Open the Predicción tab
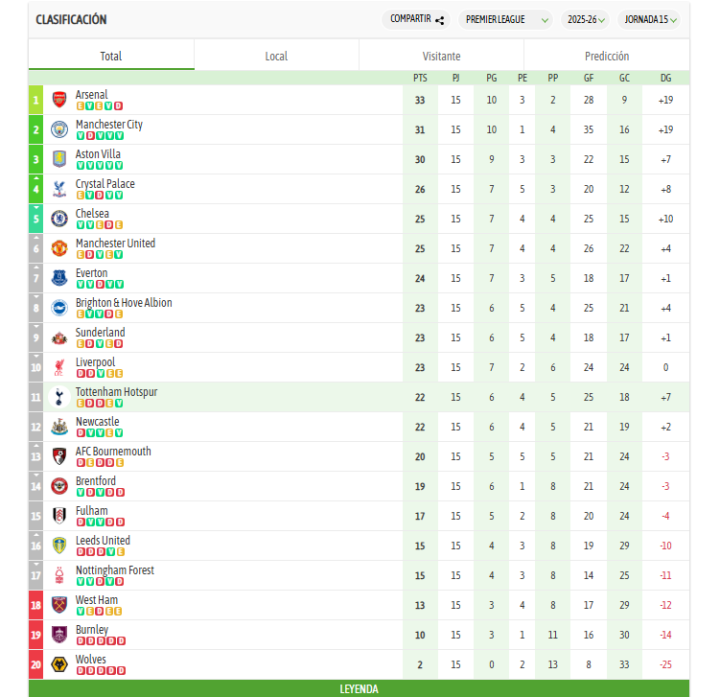The width and height of the screenshot is (720, 697). click(606, 56)
